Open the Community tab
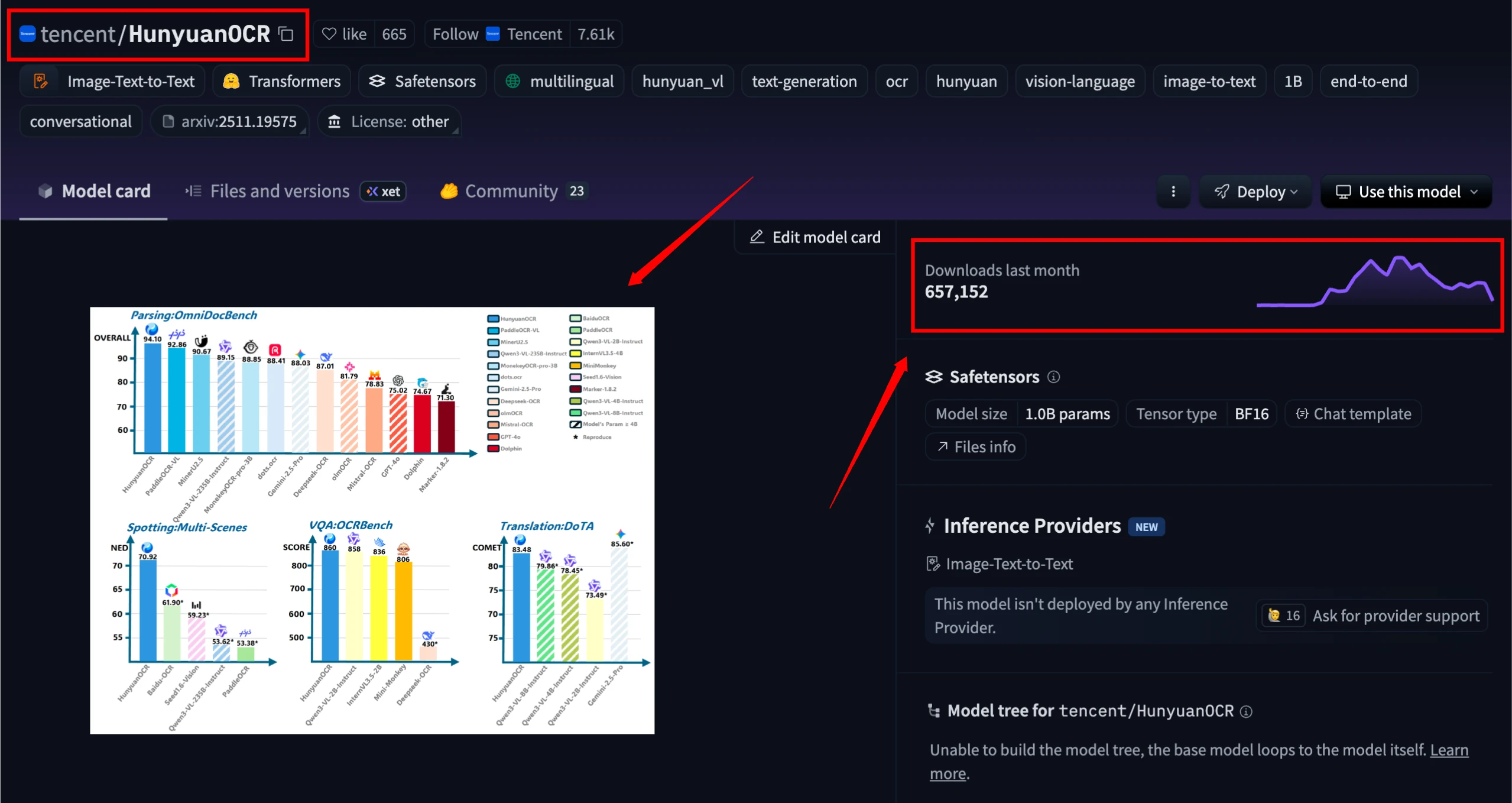The image size is (1512, 803). (x=511, y=191)
